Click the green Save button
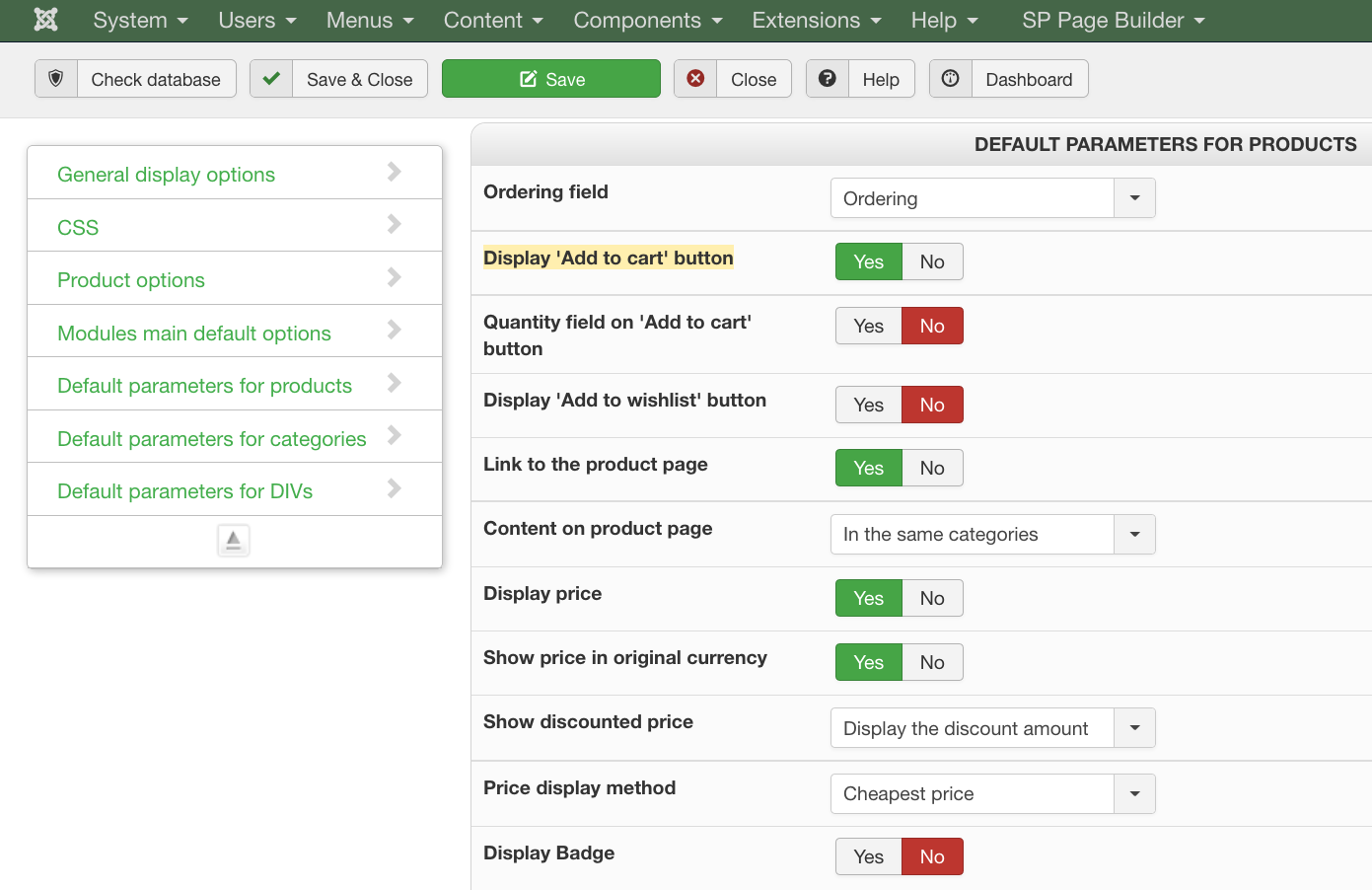This screenshot has width=1372, height=890. (x=551, y=79)
